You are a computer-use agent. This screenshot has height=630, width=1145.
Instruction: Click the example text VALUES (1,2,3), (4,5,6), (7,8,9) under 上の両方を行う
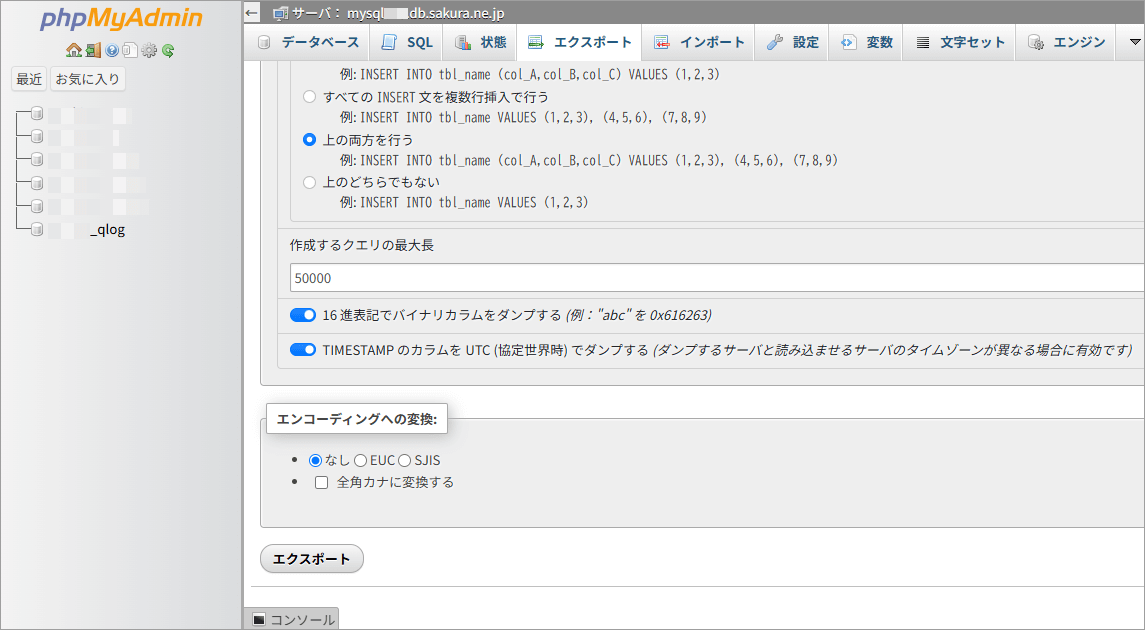733,161
